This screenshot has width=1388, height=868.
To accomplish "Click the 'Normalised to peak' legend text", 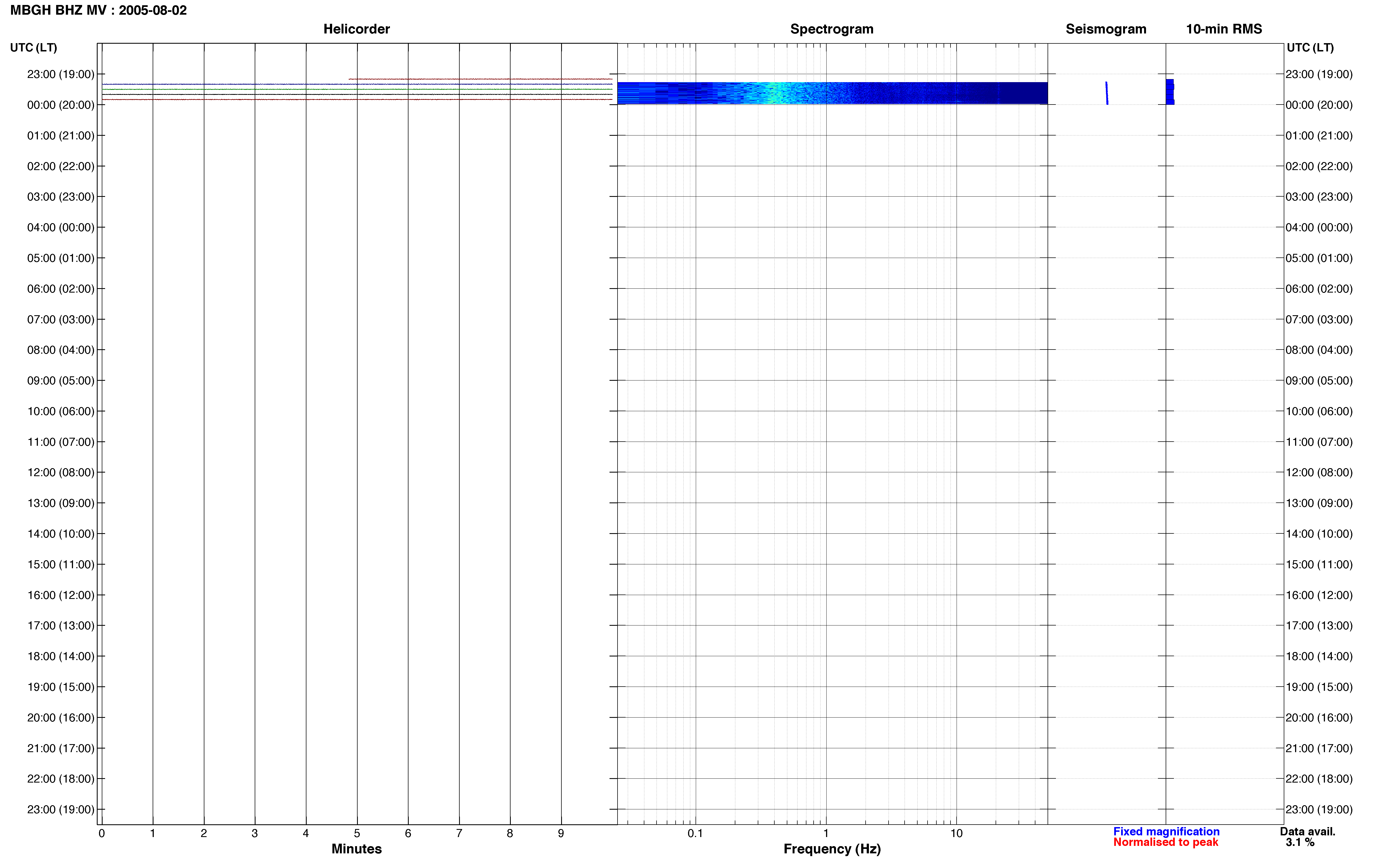I will tap(1165, 842).
